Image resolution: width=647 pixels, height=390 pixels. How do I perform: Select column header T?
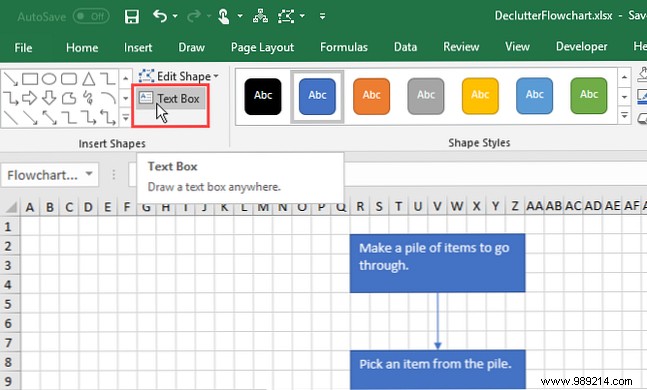(398, 206)
